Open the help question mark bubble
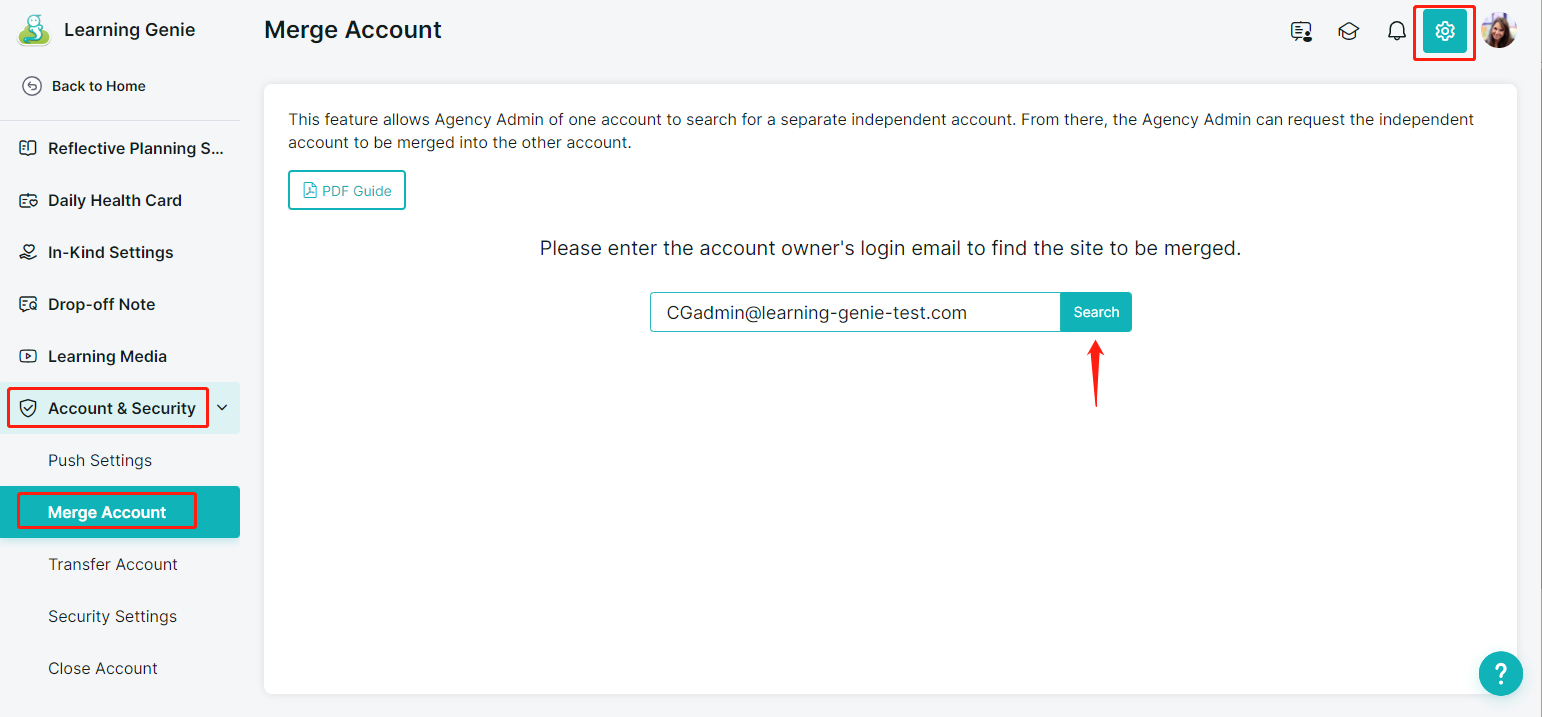1542x717 pixels. (1500, 673)
